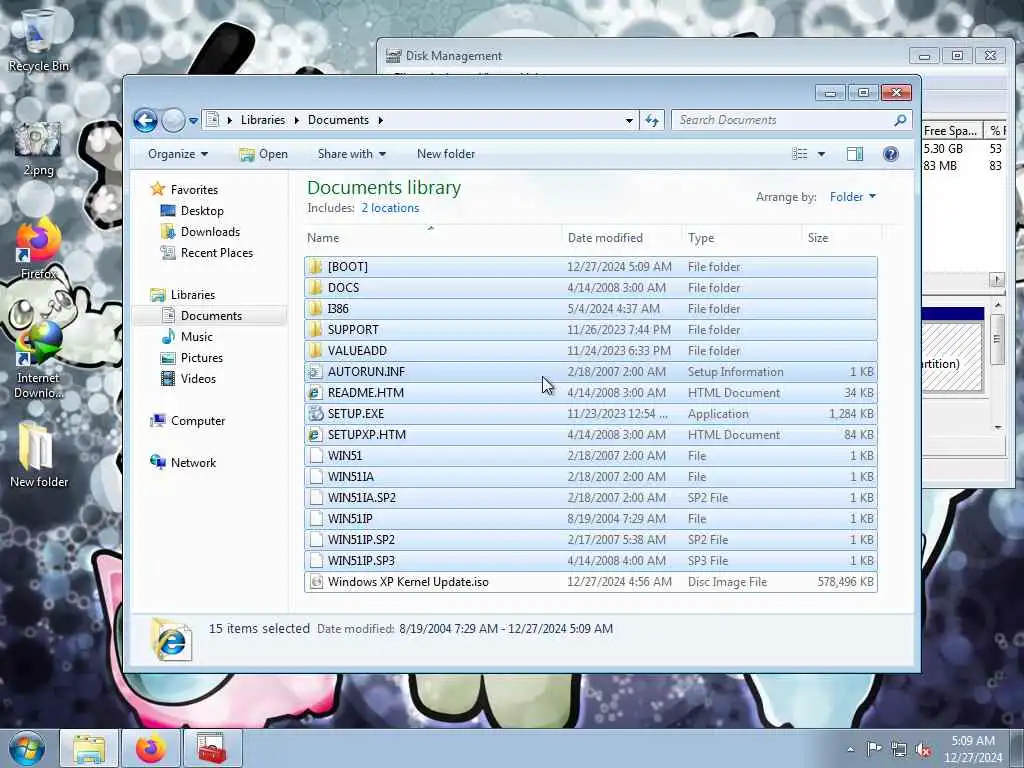Click Documents in the address breadcrumb
The image size is (1024, 768).
click(x=338, y=120)
